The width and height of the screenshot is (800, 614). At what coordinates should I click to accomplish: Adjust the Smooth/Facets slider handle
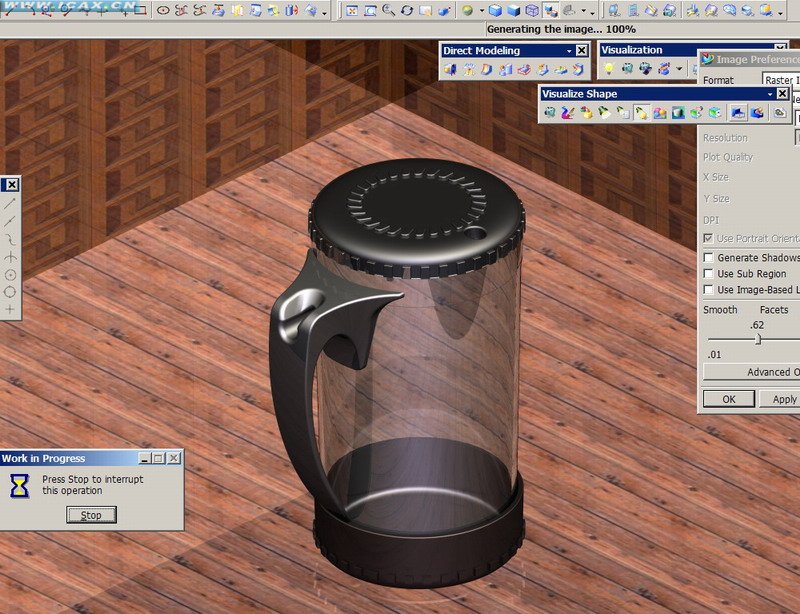(758, 339)
